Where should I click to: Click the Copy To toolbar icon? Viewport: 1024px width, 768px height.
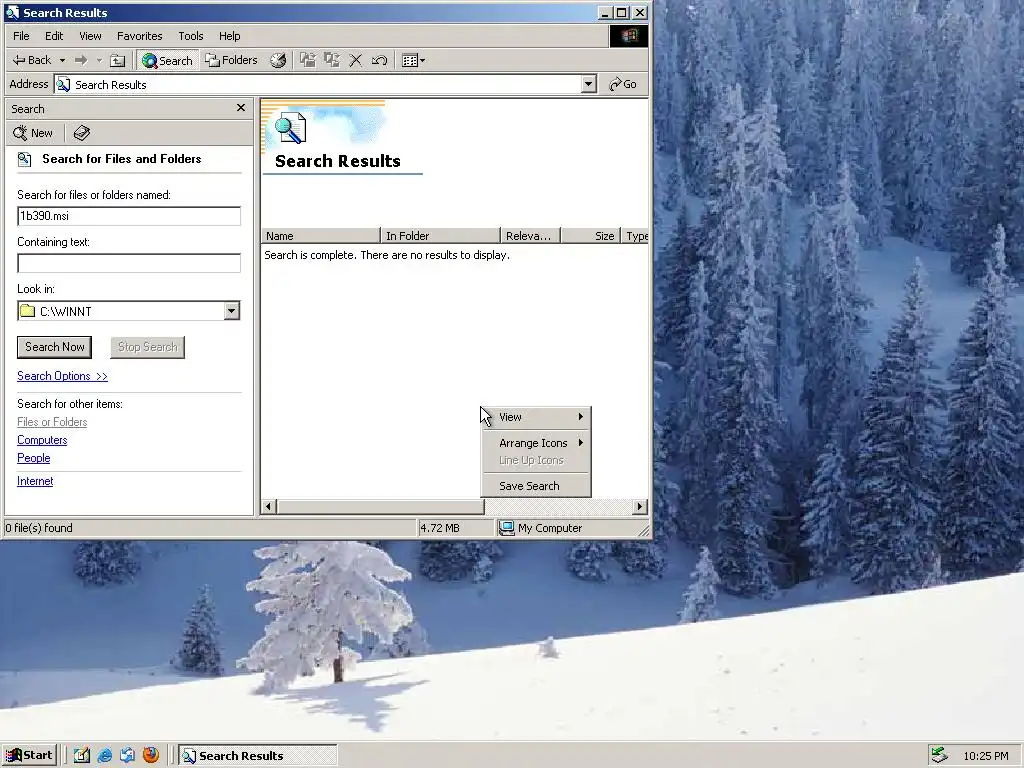[332, 60]
